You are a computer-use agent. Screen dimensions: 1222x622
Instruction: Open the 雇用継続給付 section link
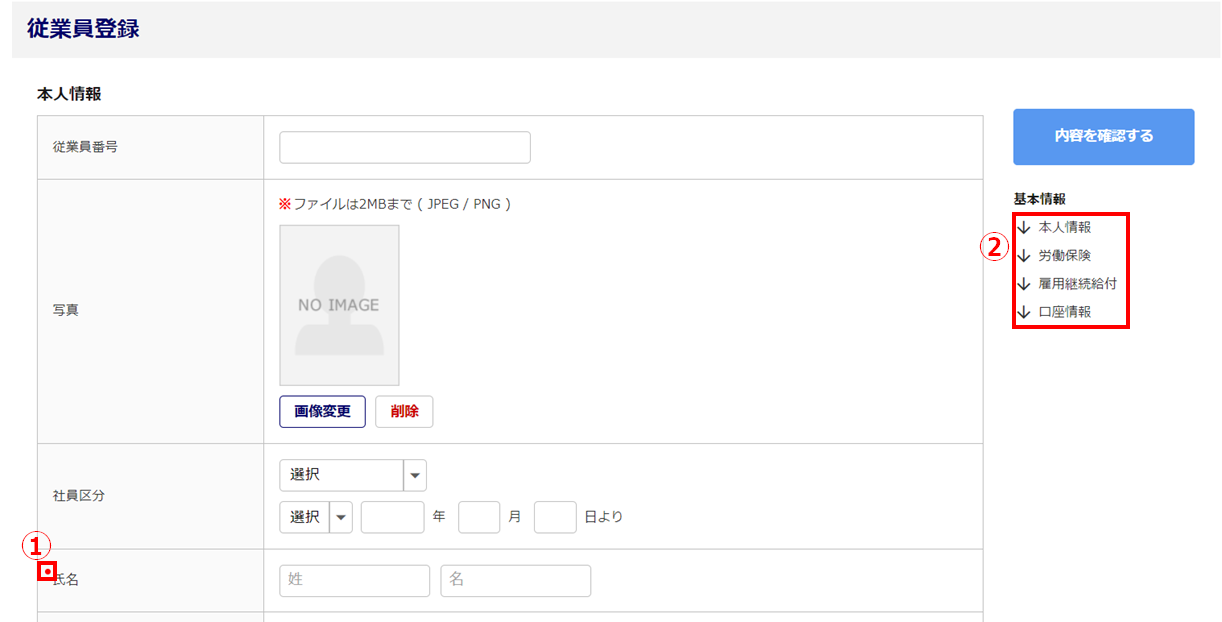(x=1077, y=284)
